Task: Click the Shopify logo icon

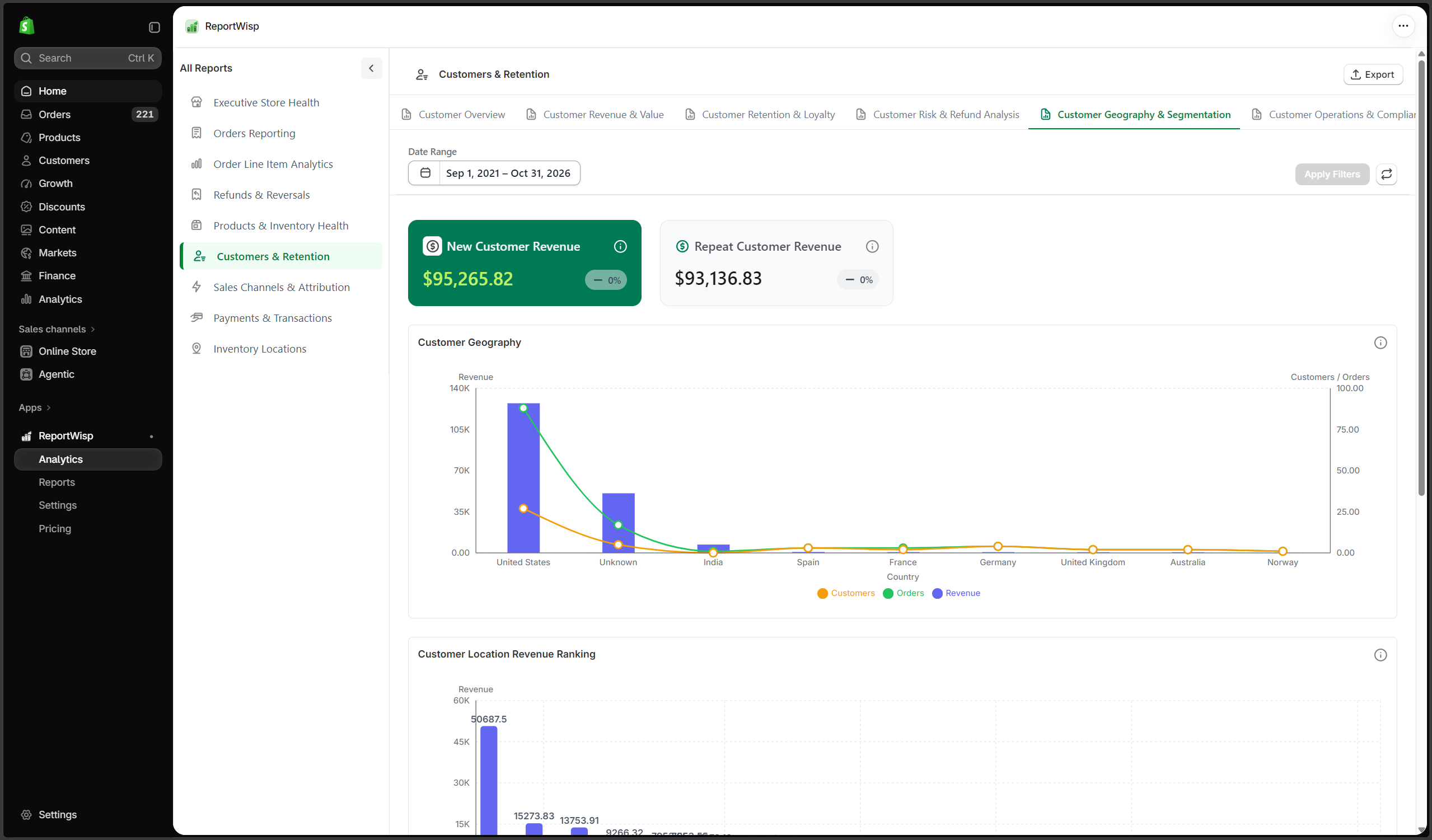Action: pos(27,26)
